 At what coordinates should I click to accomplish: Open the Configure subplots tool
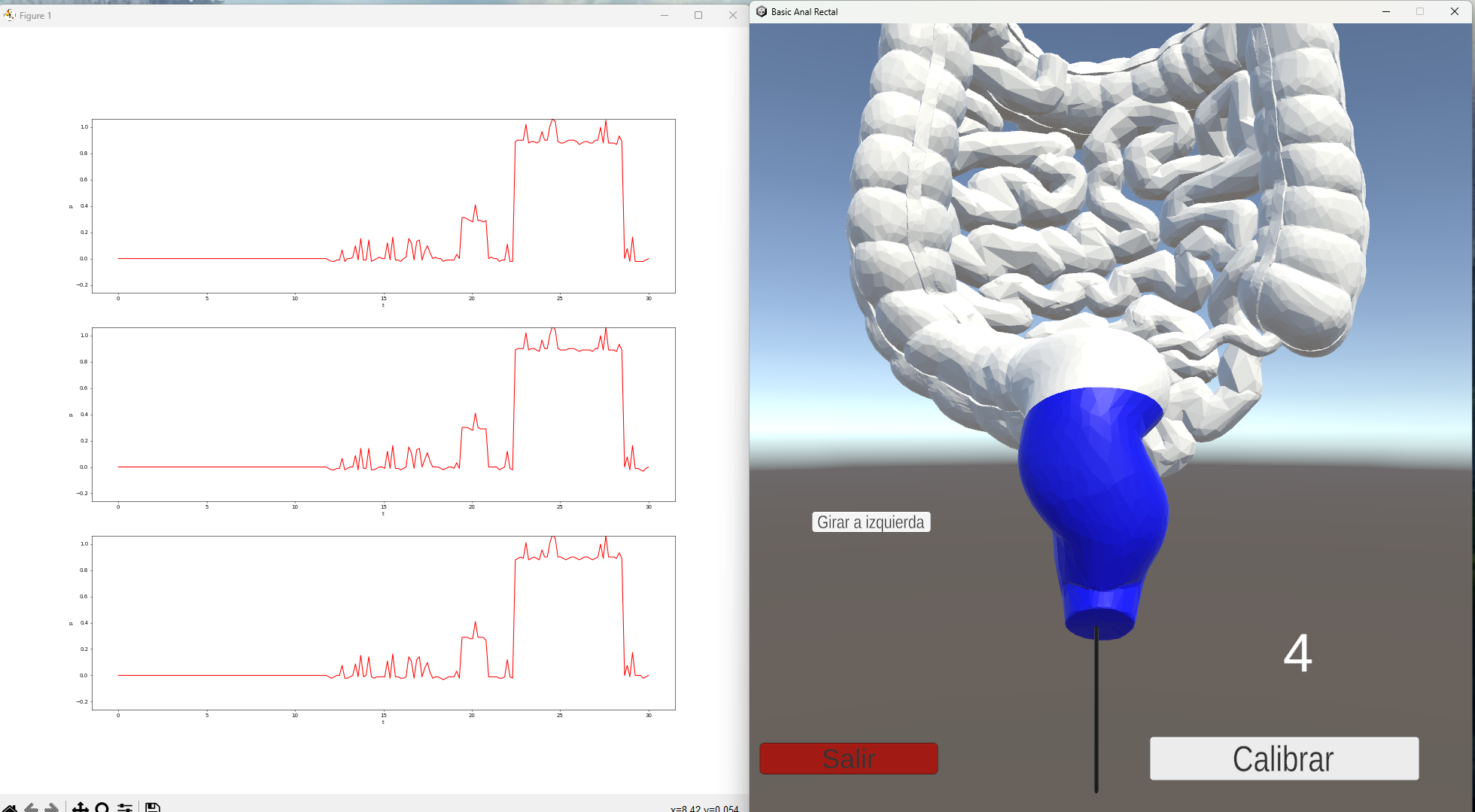pyautogui.click(x=125, y=808)
